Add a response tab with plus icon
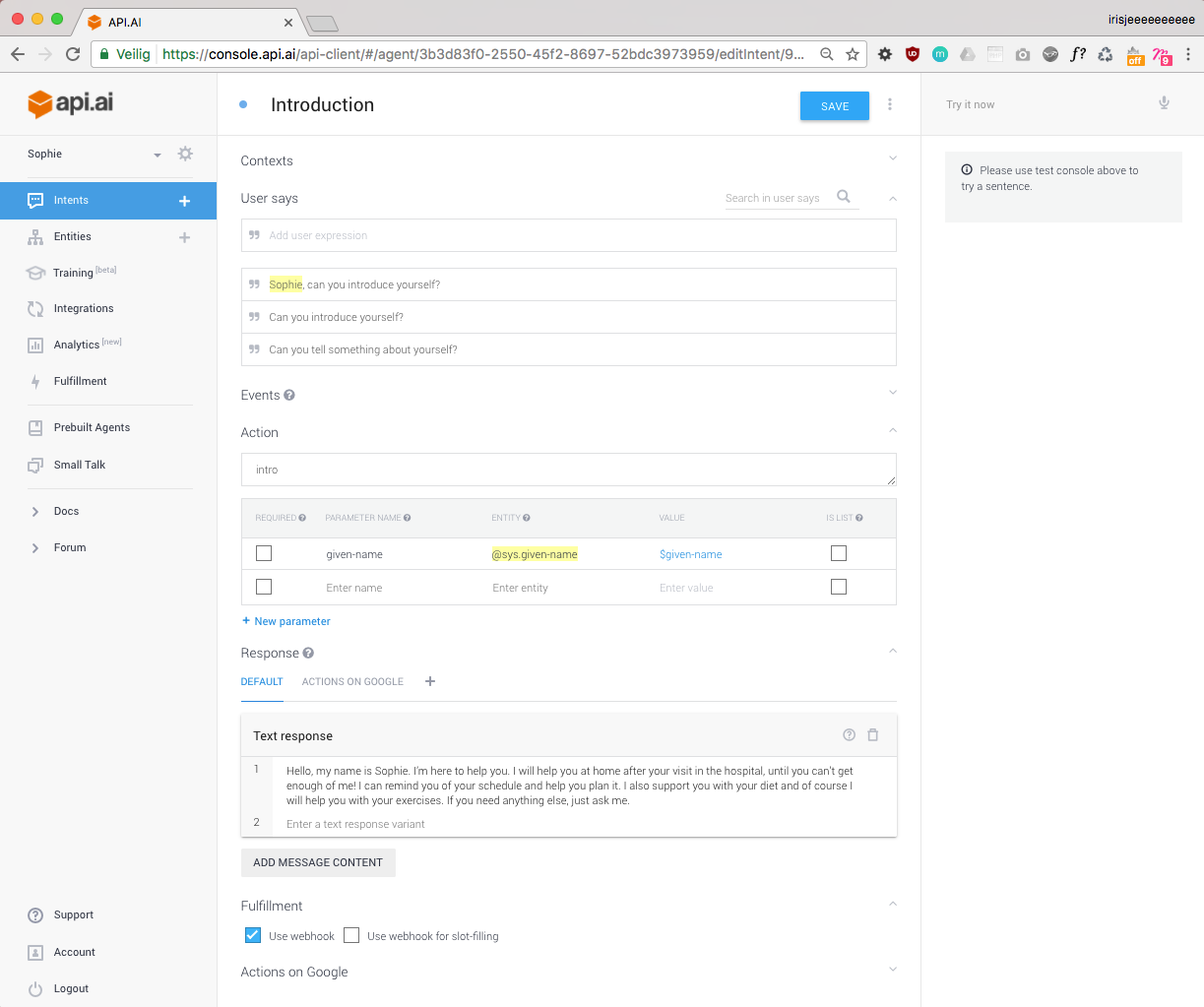1204x1007 pixels. click(x=430, y=681)
